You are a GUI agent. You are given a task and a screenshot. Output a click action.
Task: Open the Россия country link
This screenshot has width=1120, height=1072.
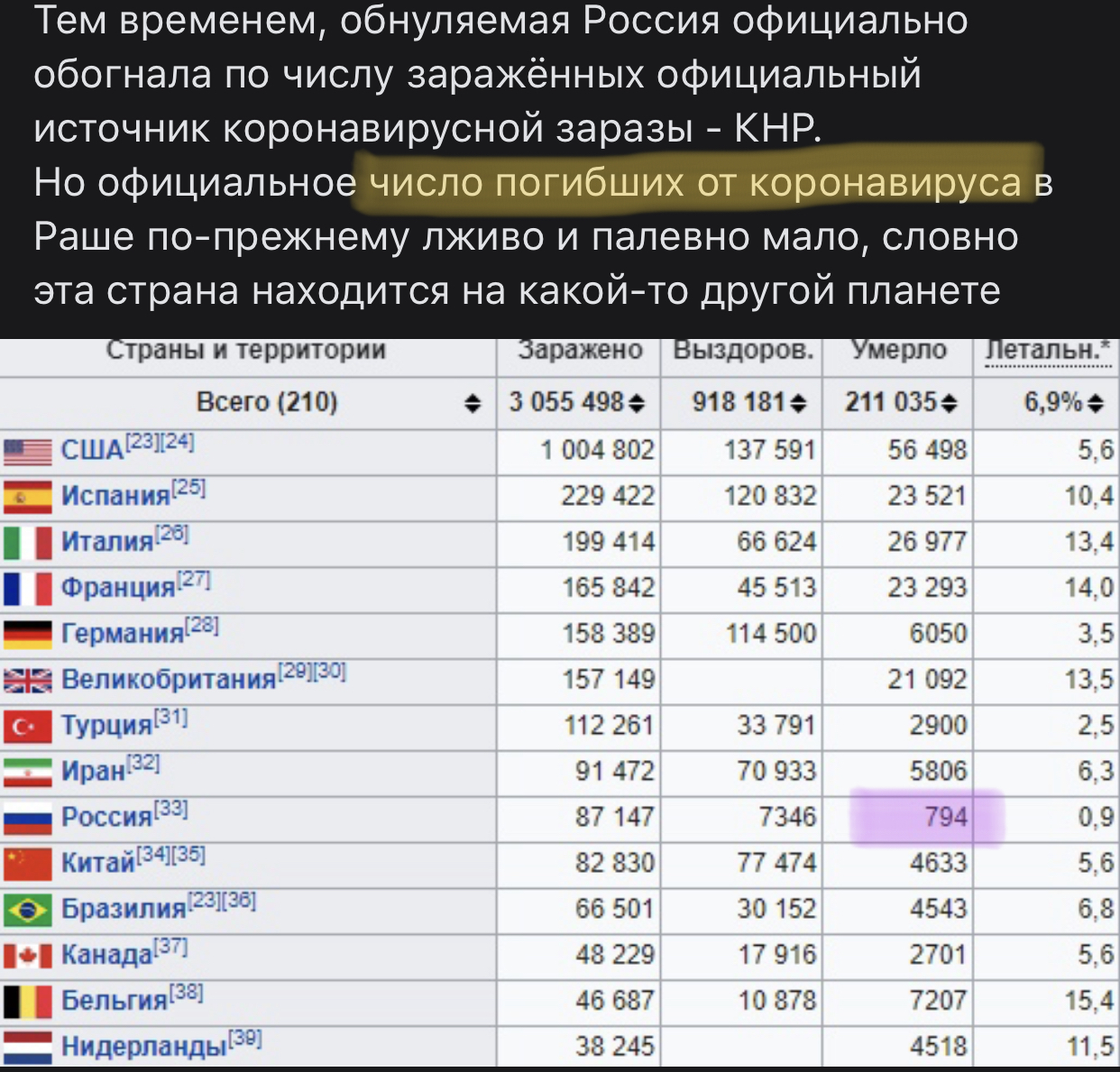[x=106, y=818]
